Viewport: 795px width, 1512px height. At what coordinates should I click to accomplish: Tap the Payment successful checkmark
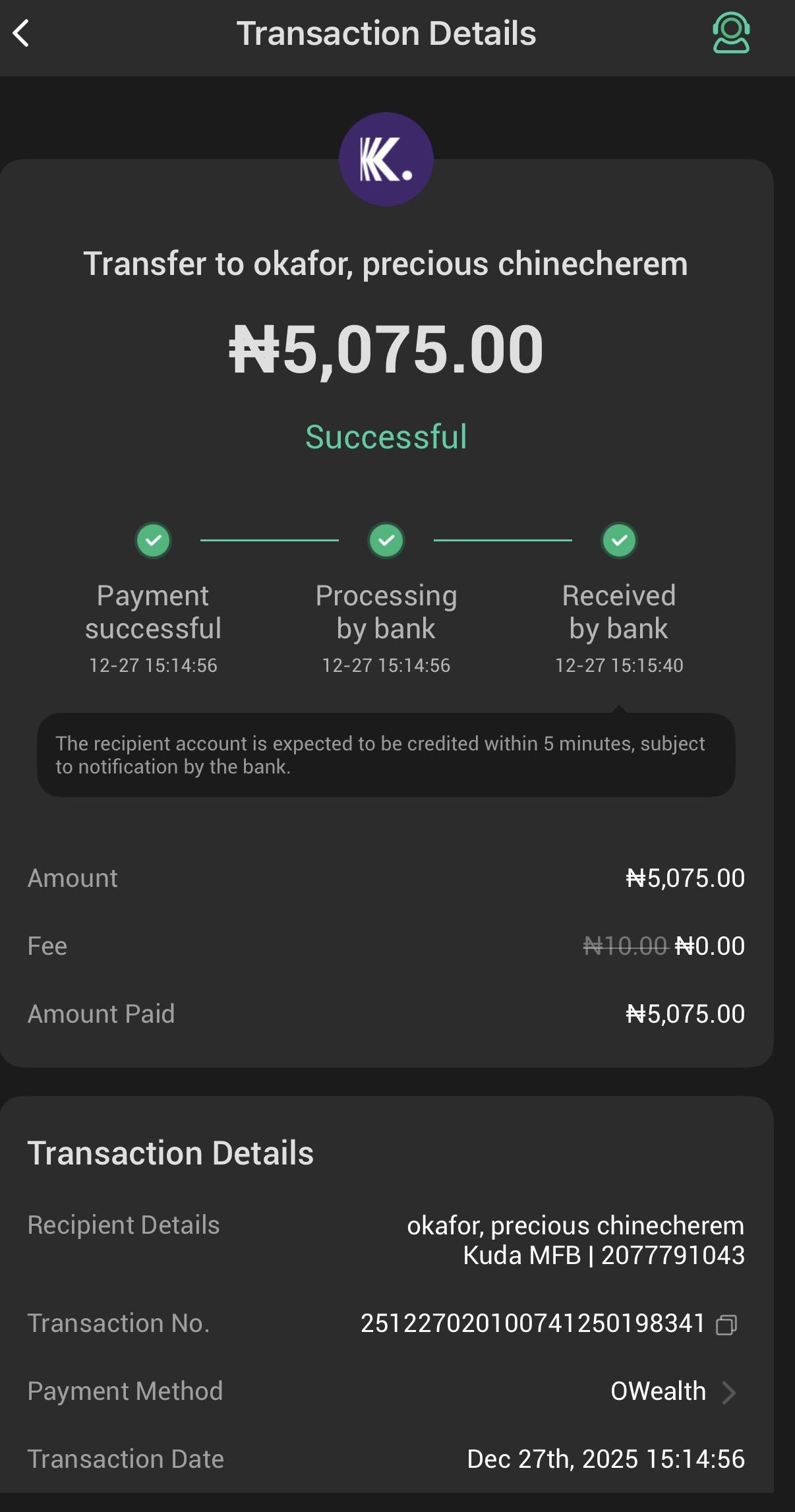point(153,541)
